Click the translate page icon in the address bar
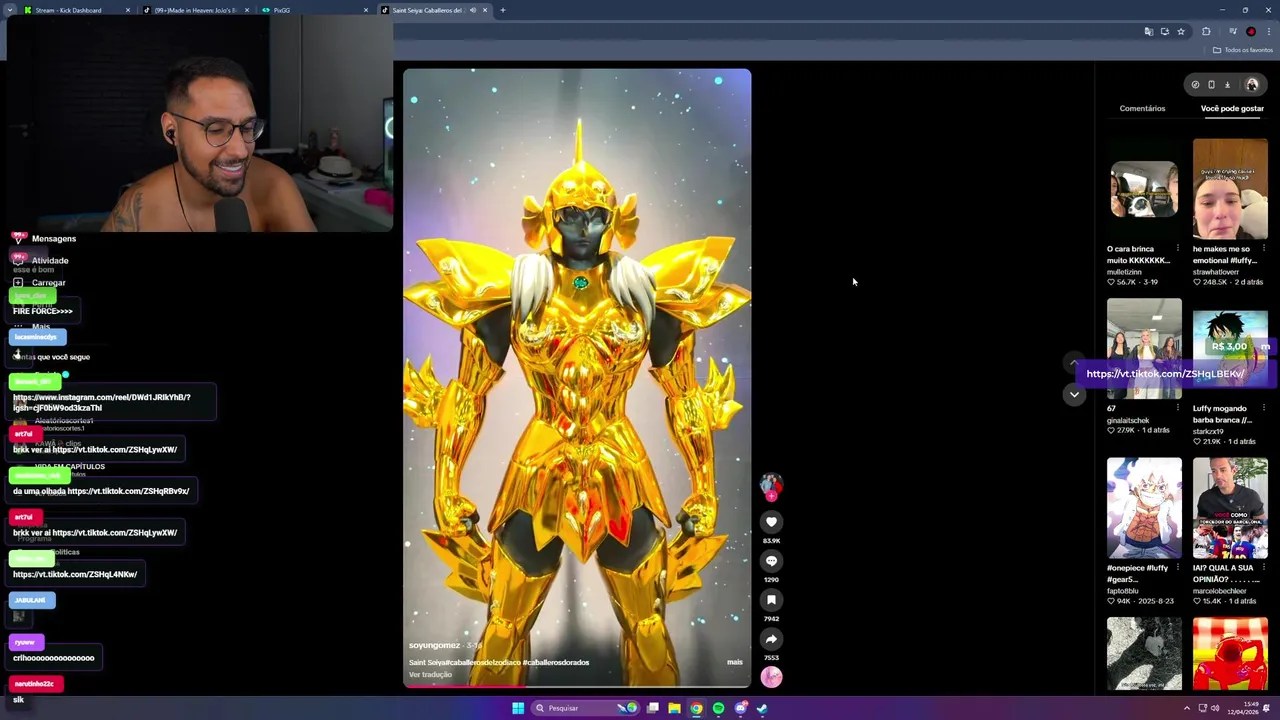Screen dimensions: 1280x720 point(1148,31)
